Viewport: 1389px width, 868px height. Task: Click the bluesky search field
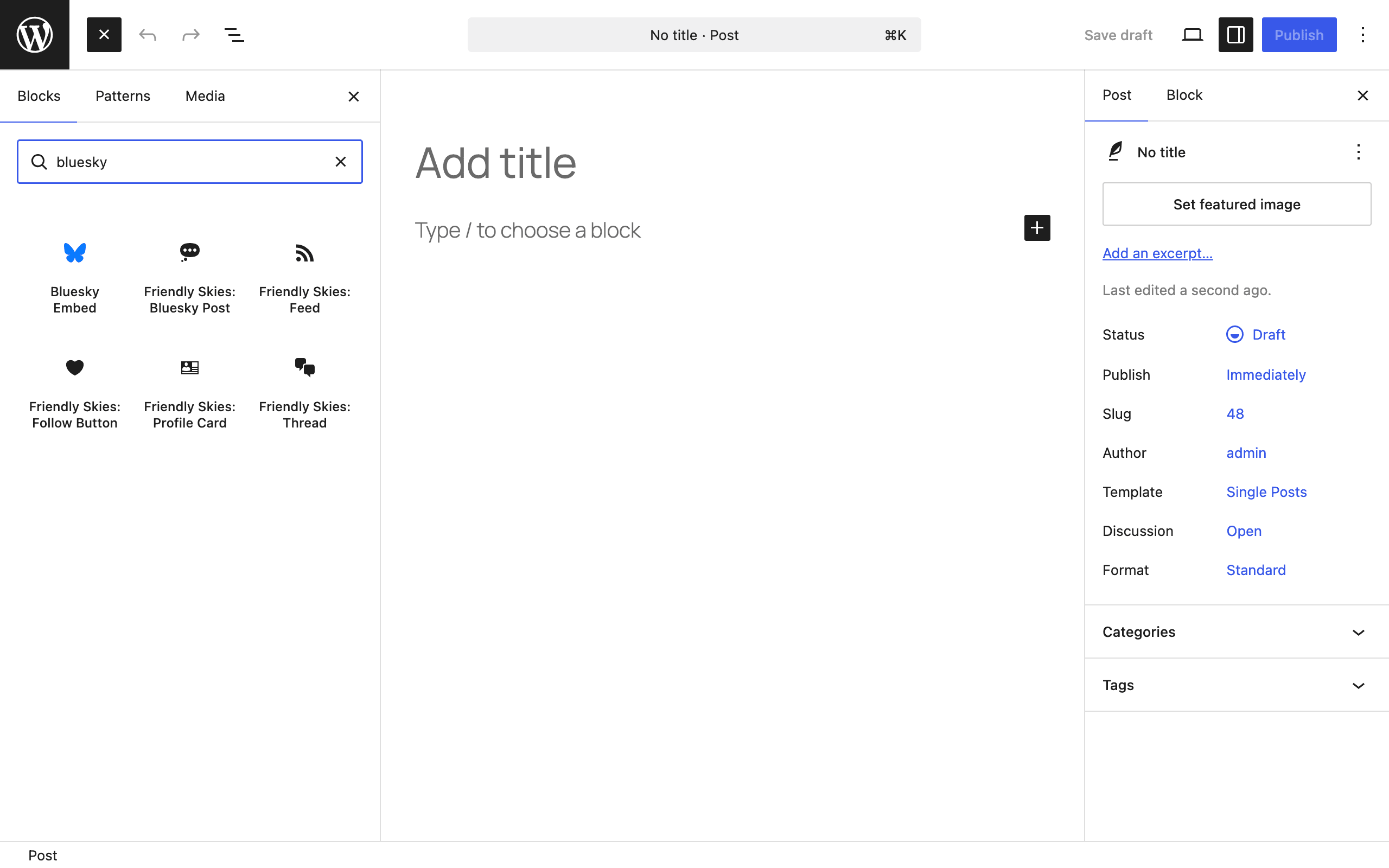[x=189, y=161]
